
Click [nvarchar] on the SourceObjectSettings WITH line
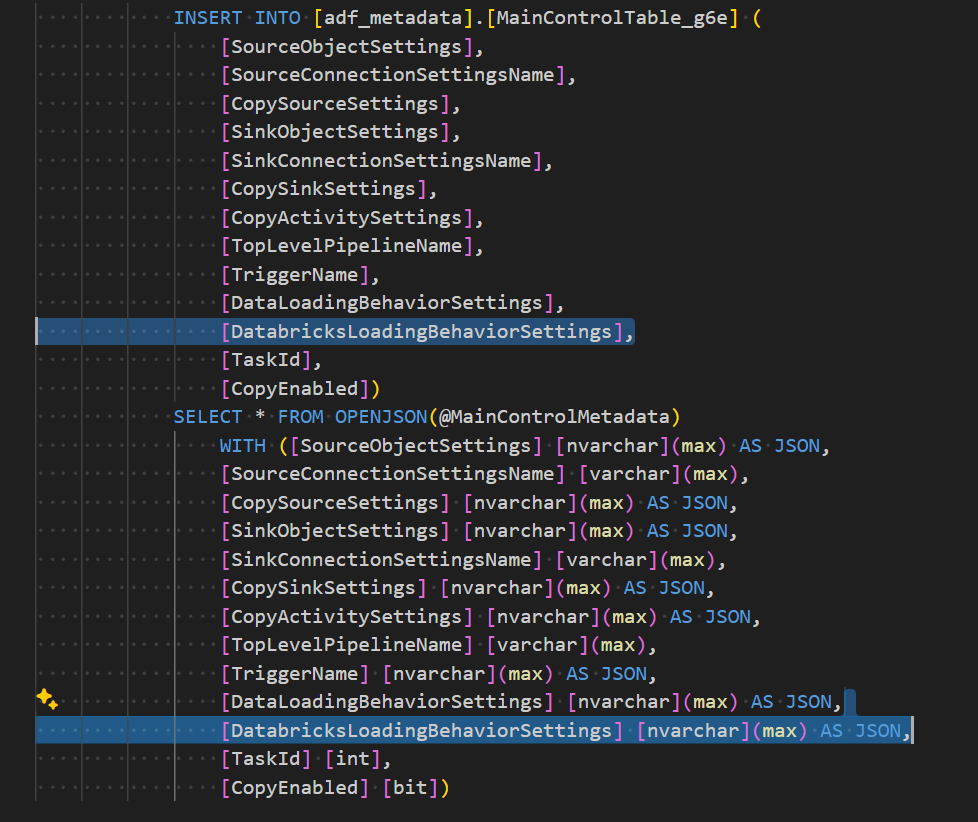point(612,446)
